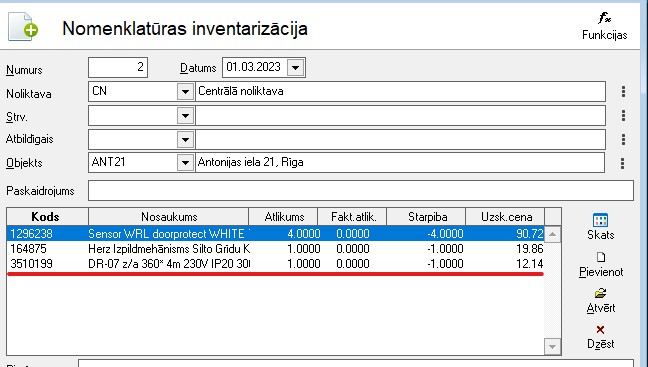648x367 pixels.
Task: Expand the Atbildīgais dropdown
Action: 186,140
